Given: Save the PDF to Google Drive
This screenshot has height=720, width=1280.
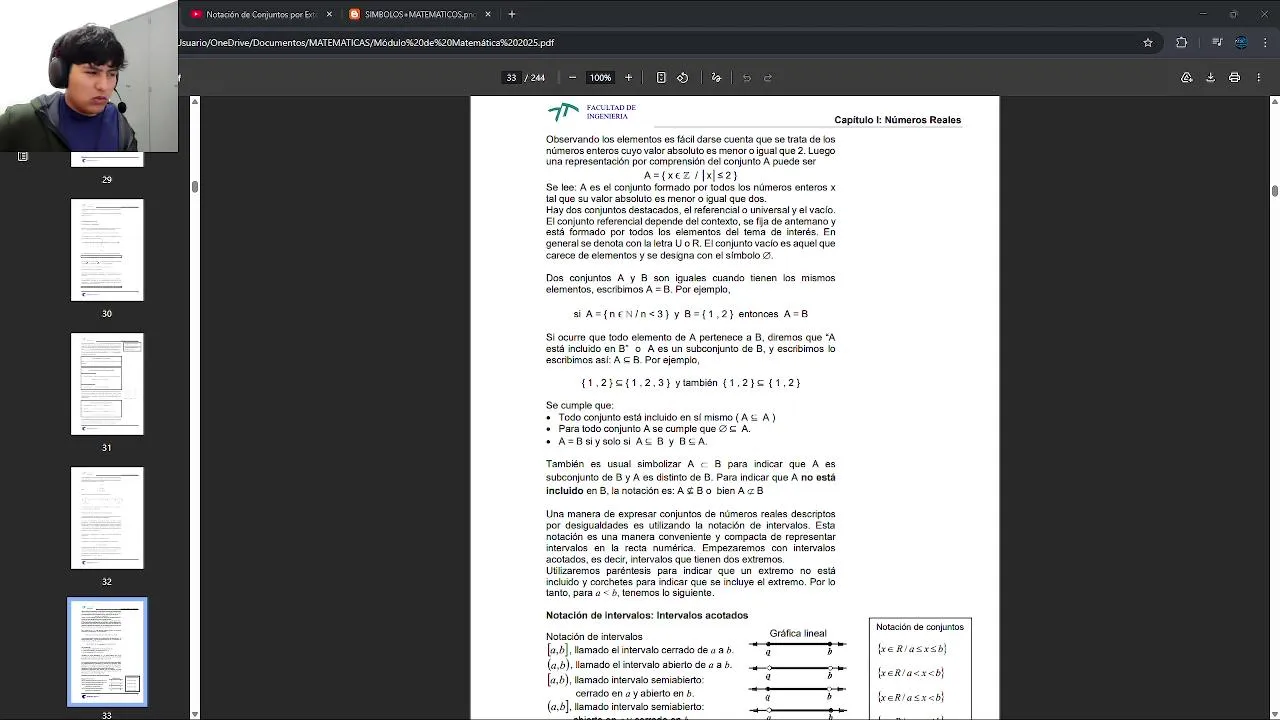Looking at the screenshot, I should pyautogui.click(x=1186, y=78).
